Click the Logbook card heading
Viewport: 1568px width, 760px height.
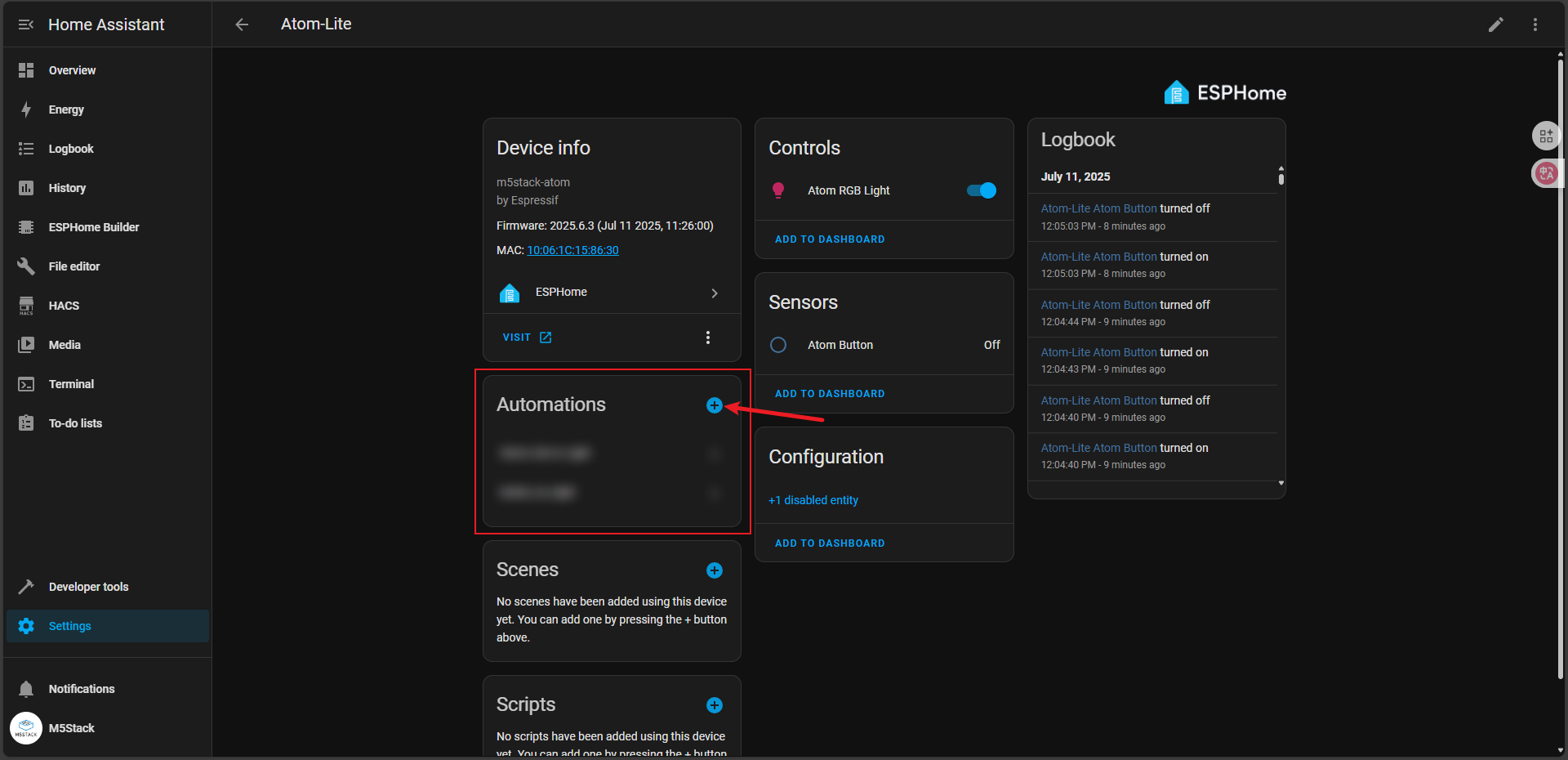[1078, 140]
